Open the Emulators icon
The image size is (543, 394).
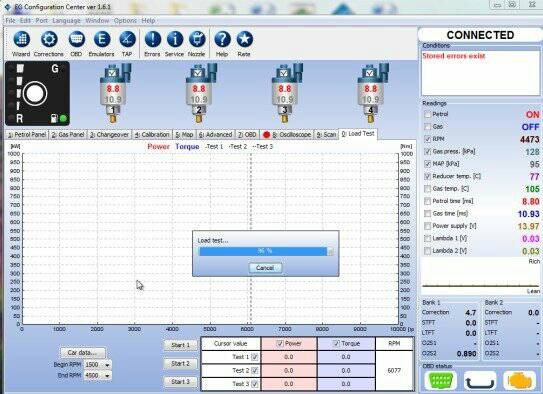point(102,39)
